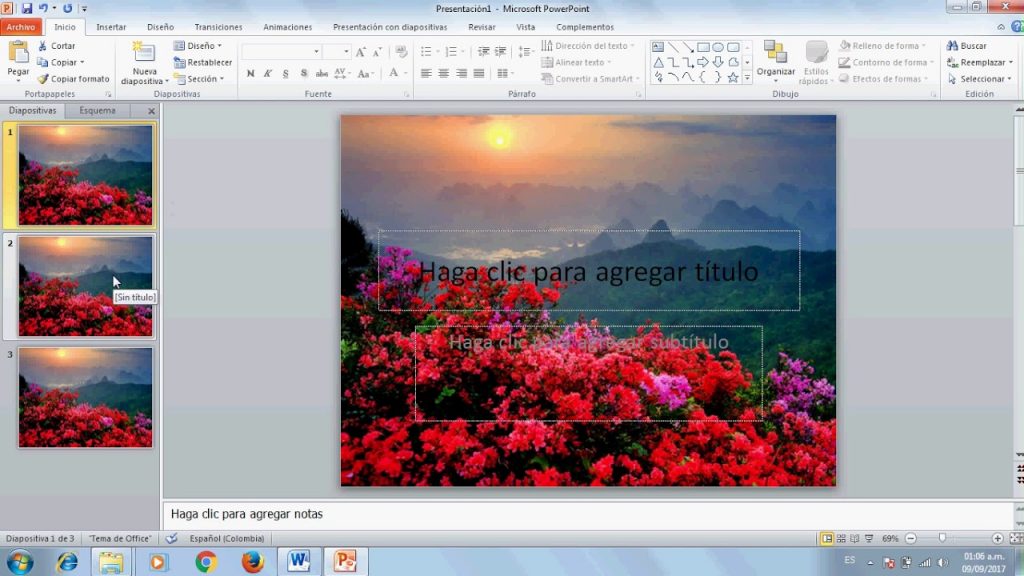Increase the font size with Aumentar tamaño

pos(360,51)
